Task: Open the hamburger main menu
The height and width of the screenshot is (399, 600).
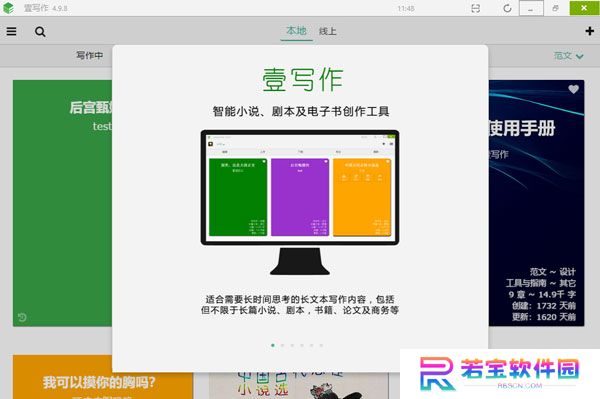Action: point(11,31)
